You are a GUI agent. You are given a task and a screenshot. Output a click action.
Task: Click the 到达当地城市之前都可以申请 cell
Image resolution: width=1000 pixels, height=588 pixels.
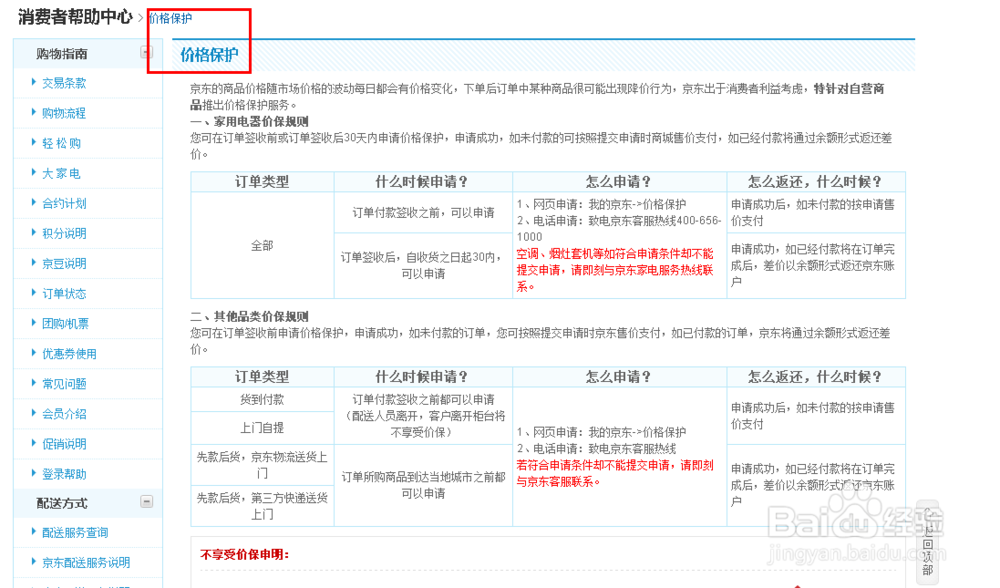423,485
